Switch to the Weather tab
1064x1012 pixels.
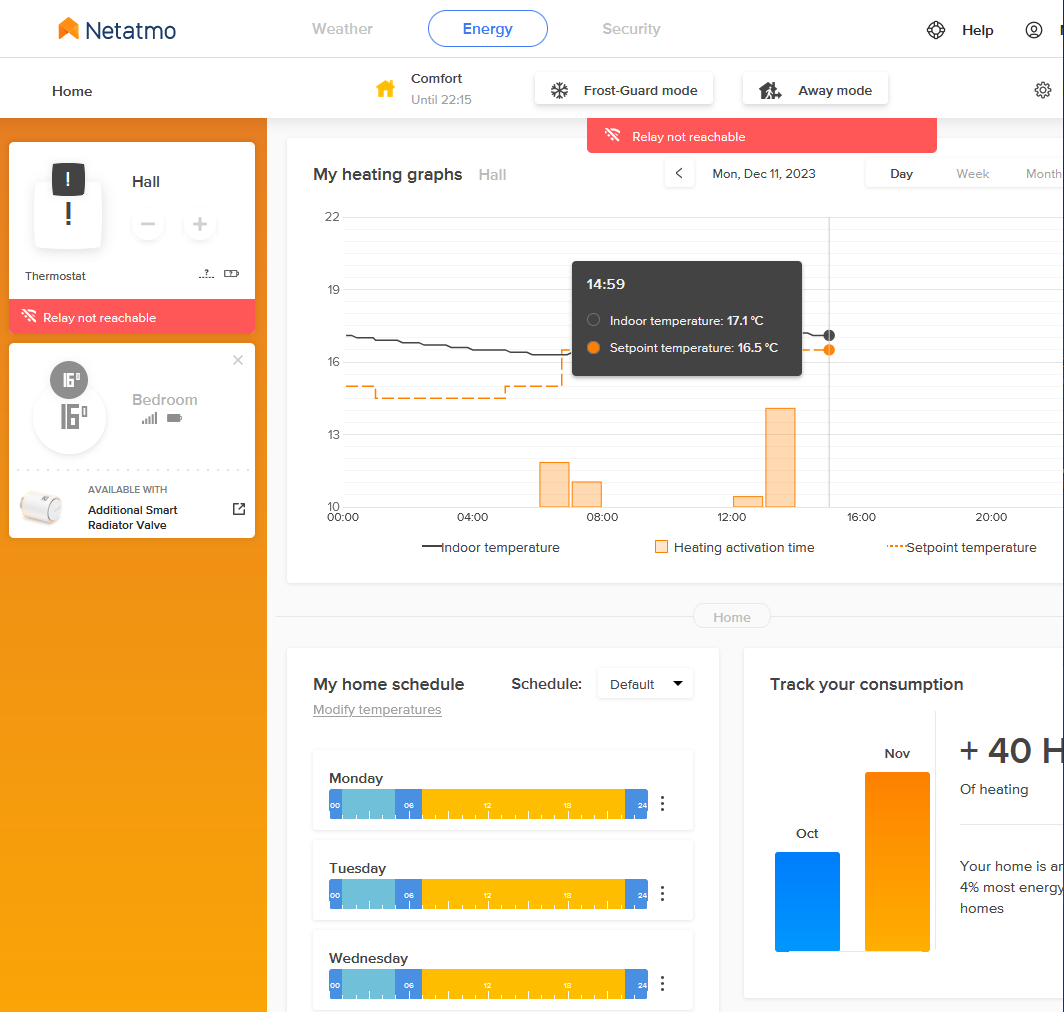tap(342, 29)
